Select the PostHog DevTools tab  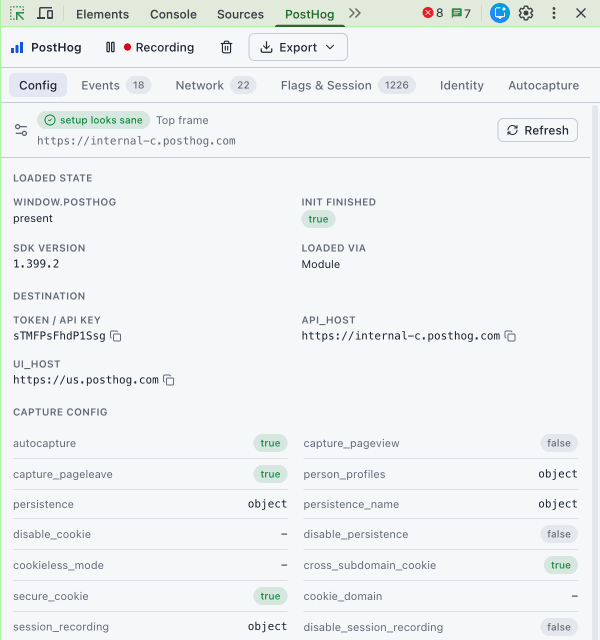(309, 14)
